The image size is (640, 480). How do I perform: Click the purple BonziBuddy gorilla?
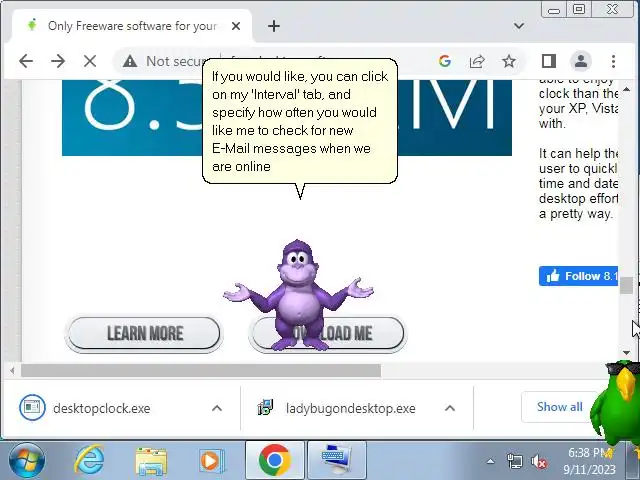298,296
